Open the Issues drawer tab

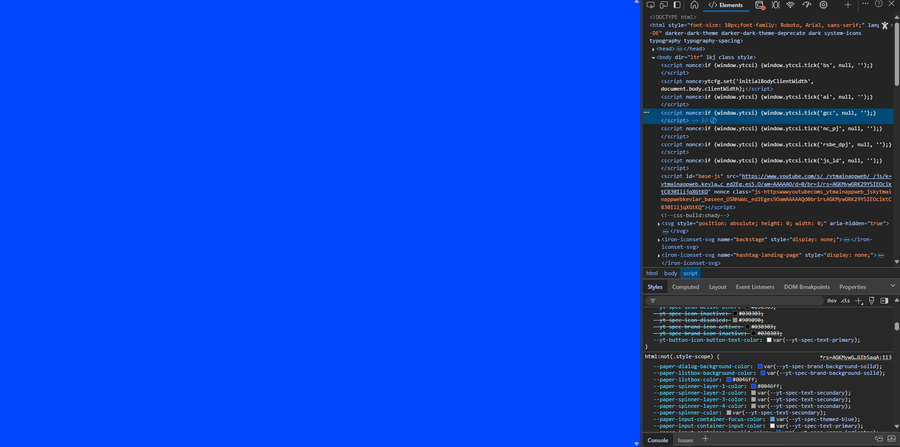[x=685, y=441]
